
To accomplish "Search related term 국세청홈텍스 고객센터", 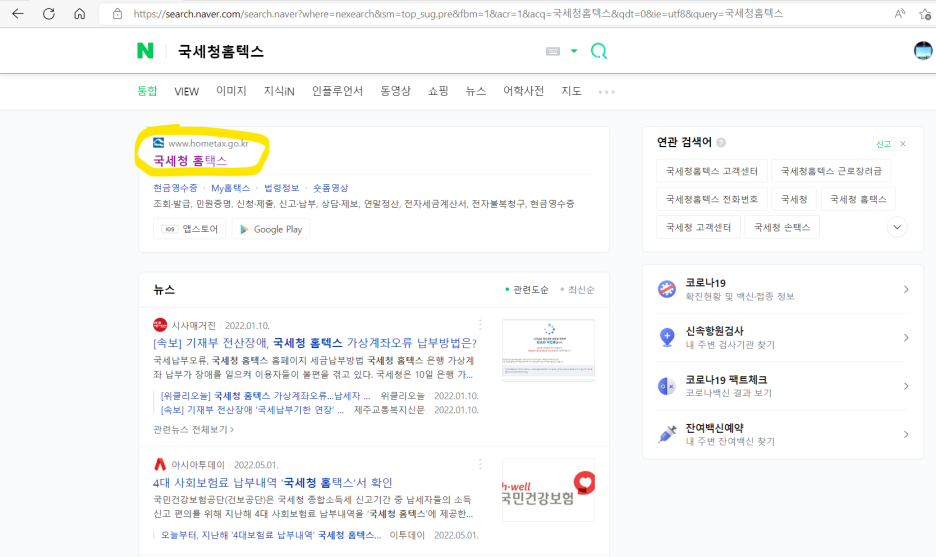I will tap(712, 171).
